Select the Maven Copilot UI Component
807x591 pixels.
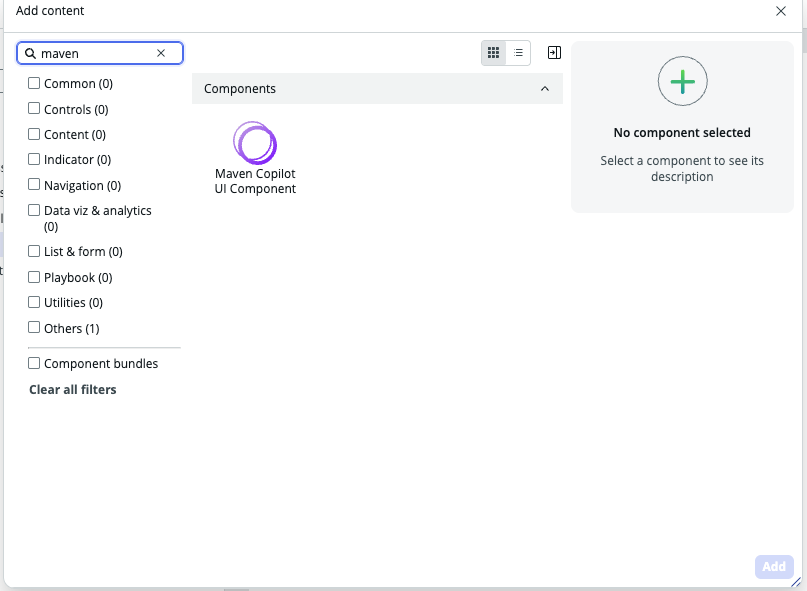pos(254,143)
